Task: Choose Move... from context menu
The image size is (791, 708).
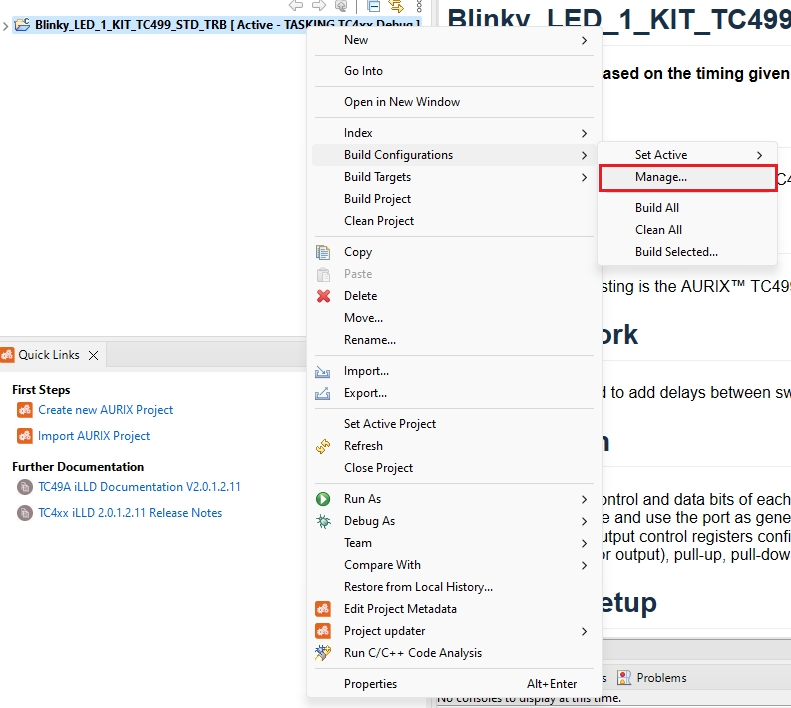Action: pos(454,318)
